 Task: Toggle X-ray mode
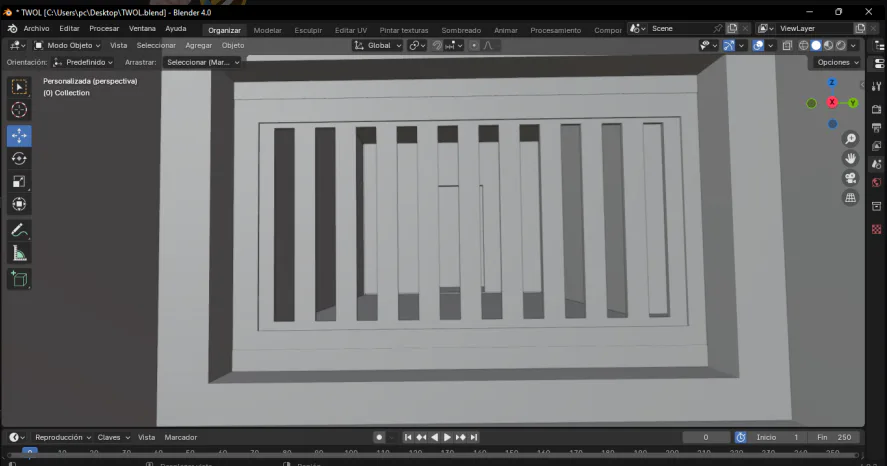point(787,46)
